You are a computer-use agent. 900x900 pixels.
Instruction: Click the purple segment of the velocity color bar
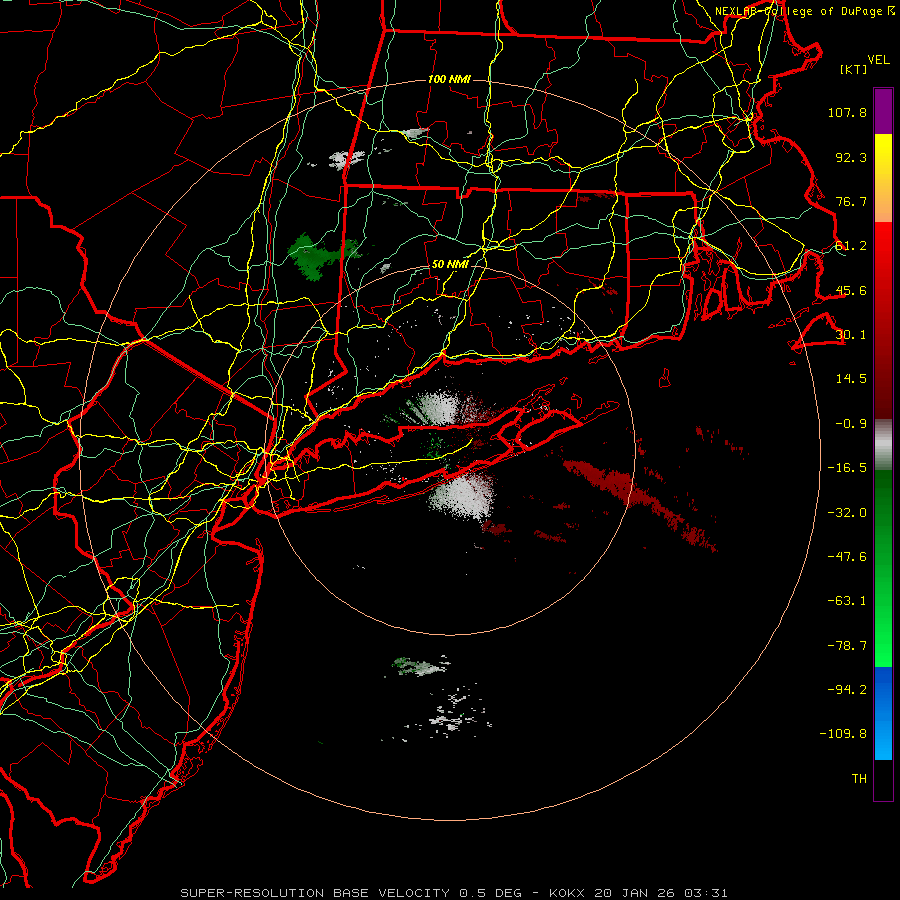point(883,111)
